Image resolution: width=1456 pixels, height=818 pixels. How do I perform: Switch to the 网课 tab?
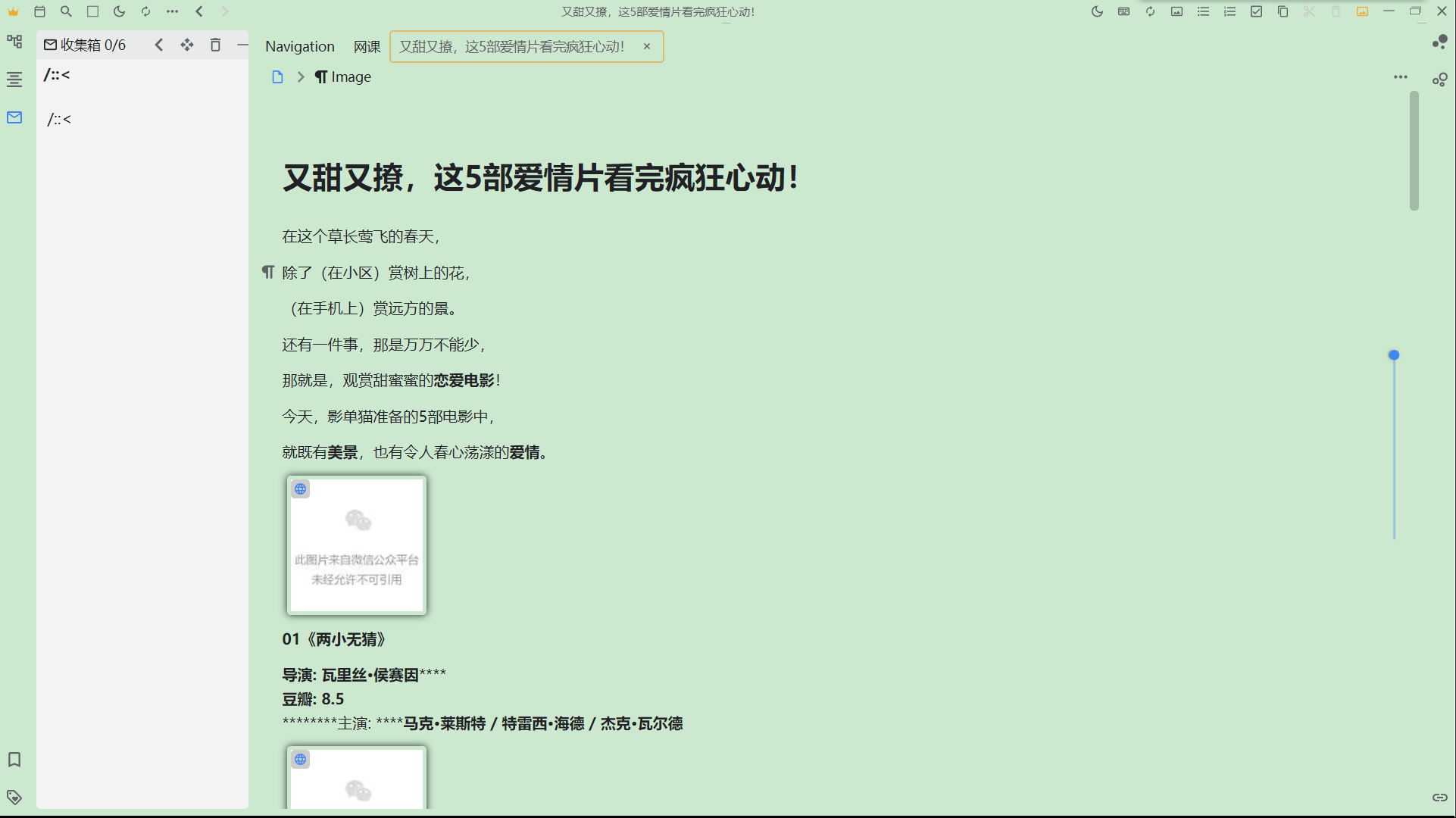click(x=367, y=46)
